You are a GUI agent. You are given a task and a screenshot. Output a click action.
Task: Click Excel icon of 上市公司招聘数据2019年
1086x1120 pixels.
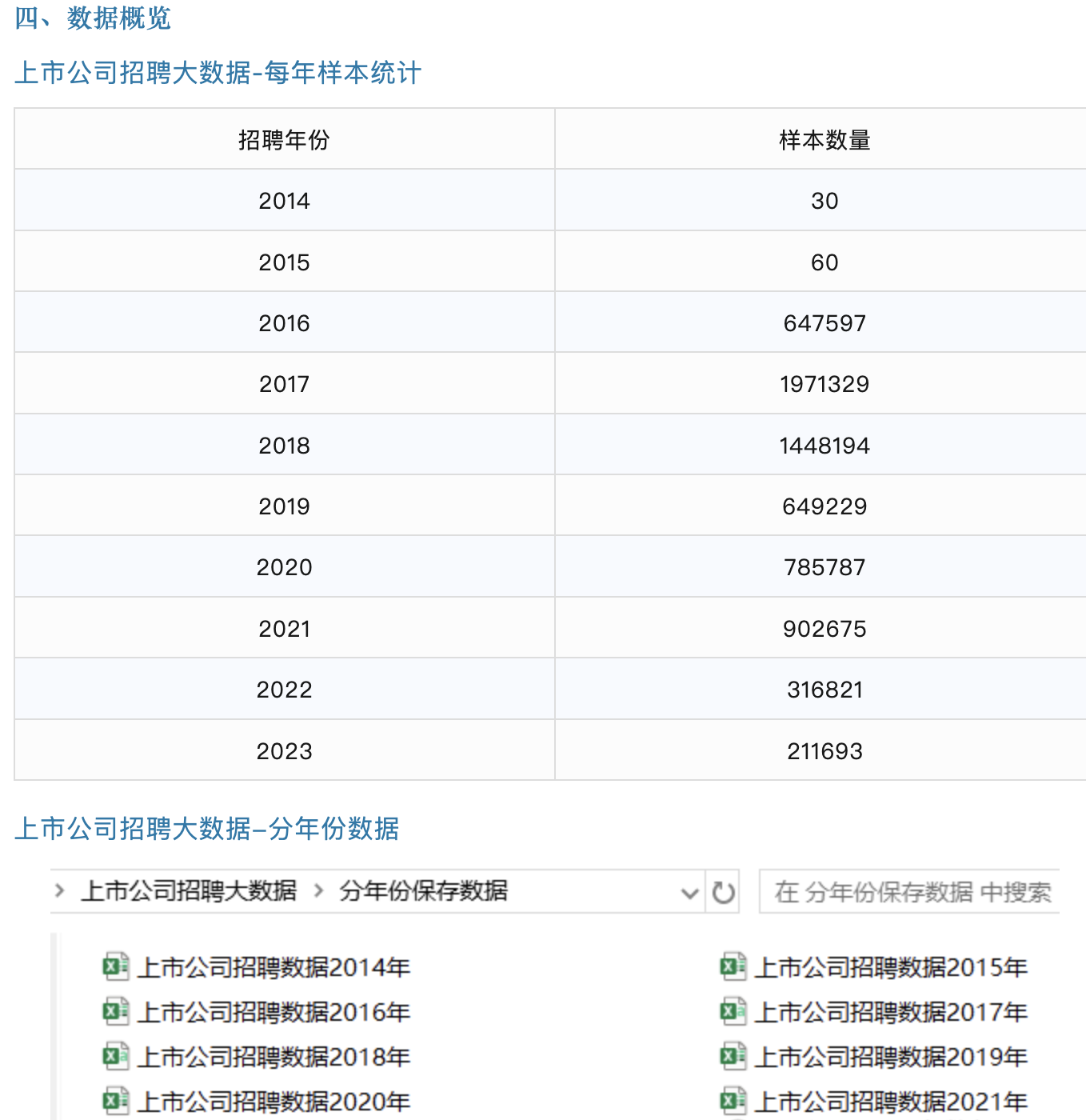733,1056
